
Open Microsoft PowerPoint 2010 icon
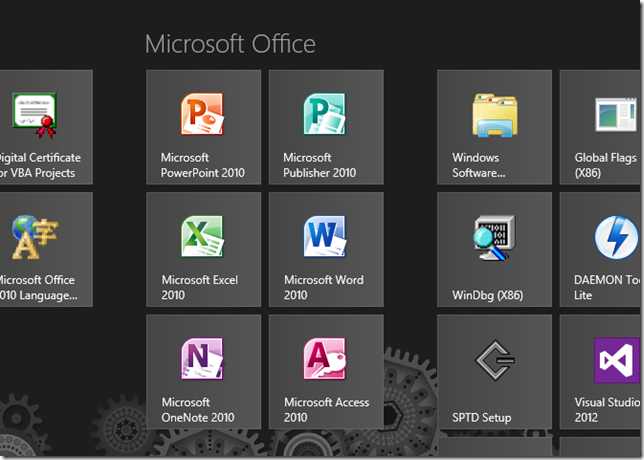[x=202, y=114]
